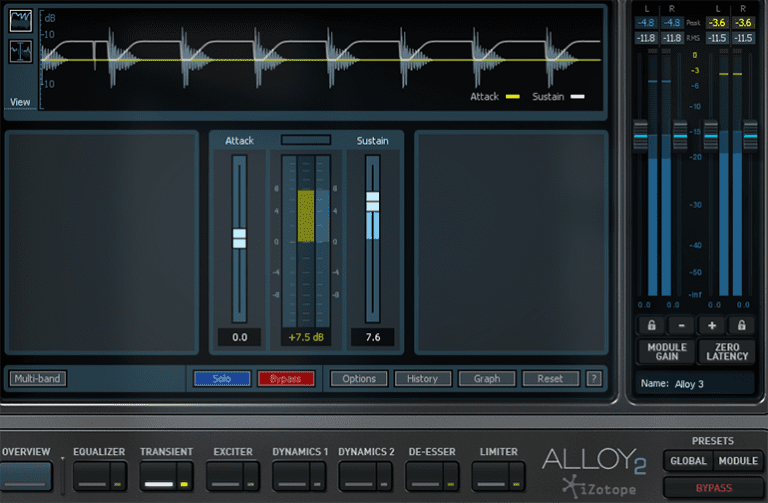Toggle the Limiter module power switch

coord(516,476)
